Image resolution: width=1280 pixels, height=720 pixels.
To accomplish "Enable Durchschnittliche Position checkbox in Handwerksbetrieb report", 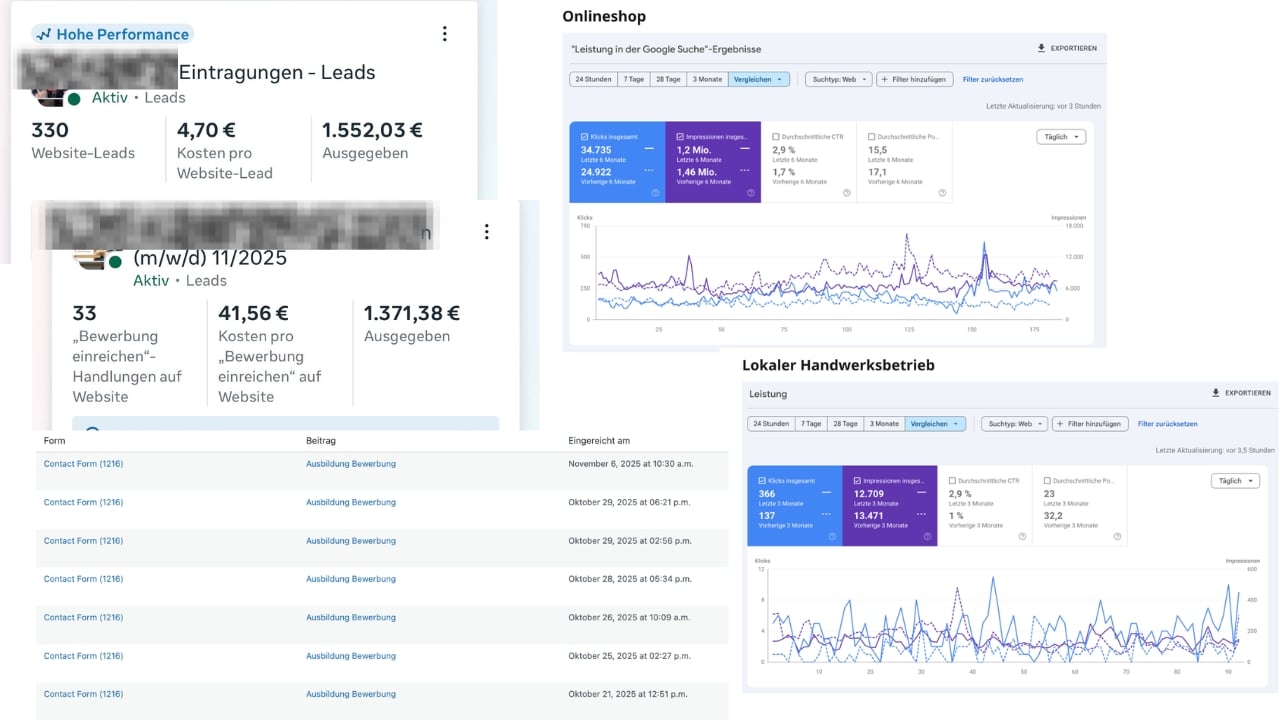I will (1049, 481).
